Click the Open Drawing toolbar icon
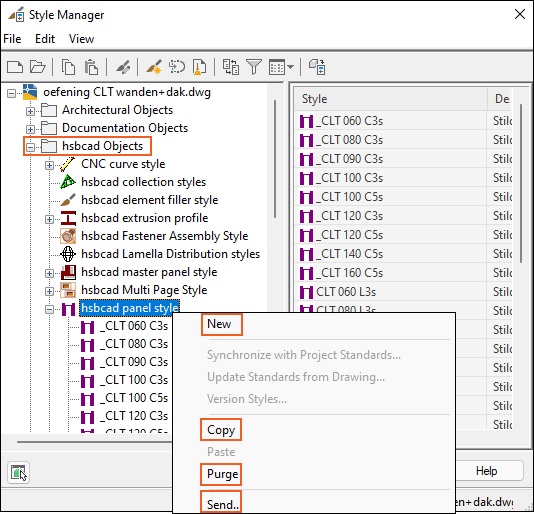This screenshot has height=514, width=534. [37, 67]
